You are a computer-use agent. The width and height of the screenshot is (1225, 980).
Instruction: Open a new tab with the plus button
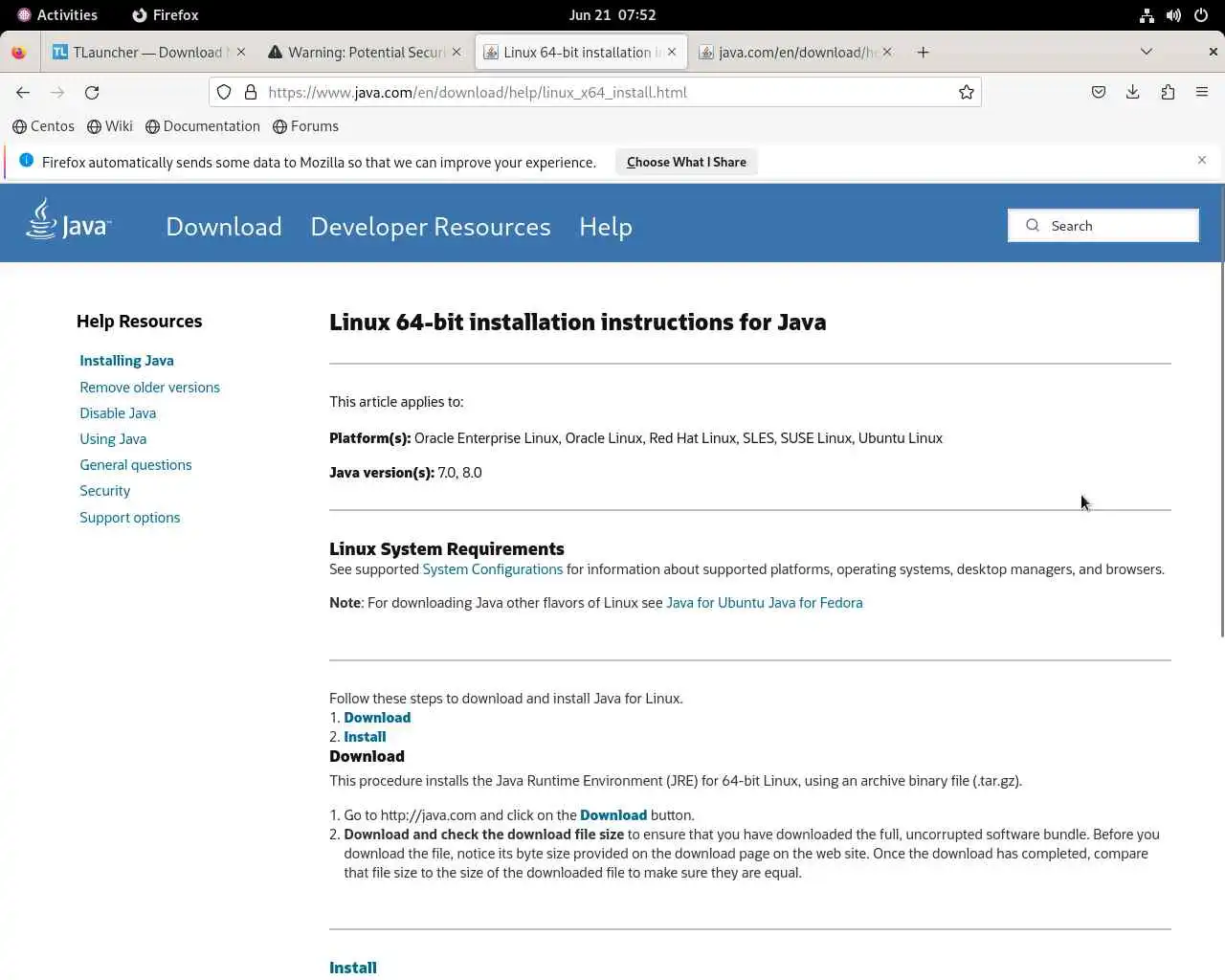[x=923, y=53]
